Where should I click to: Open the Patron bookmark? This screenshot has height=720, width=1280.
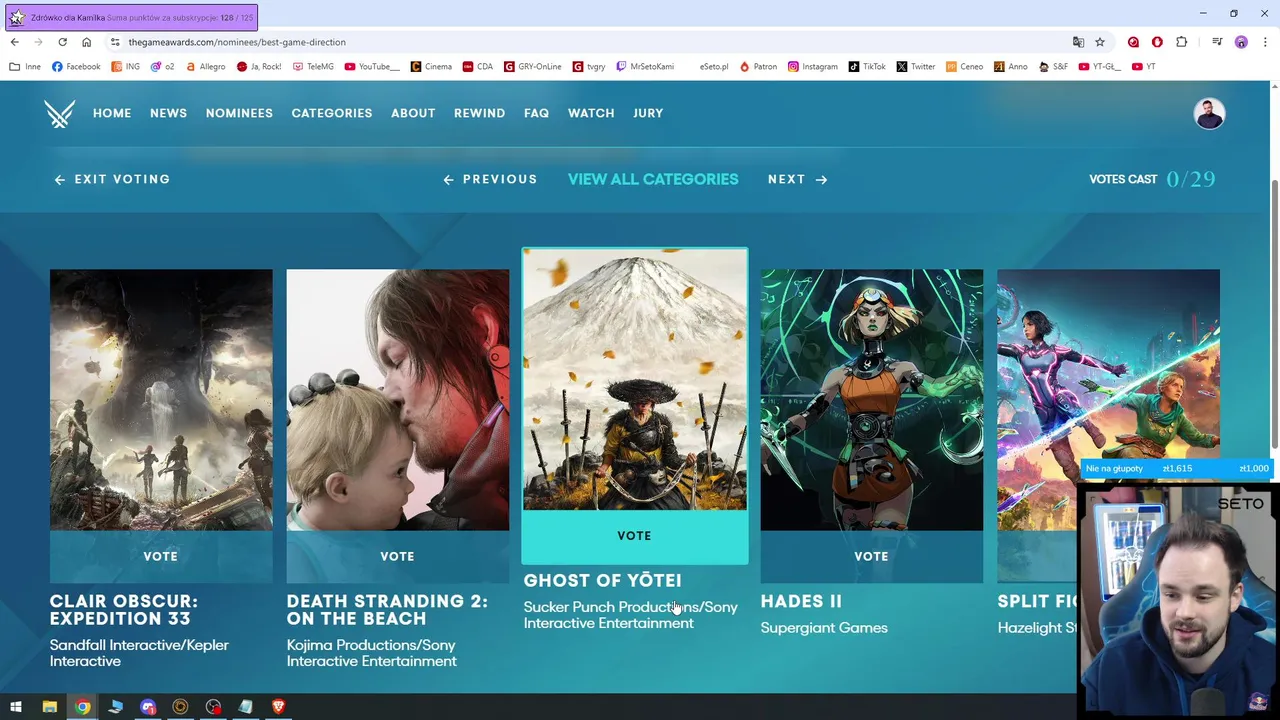click(758, 67)
